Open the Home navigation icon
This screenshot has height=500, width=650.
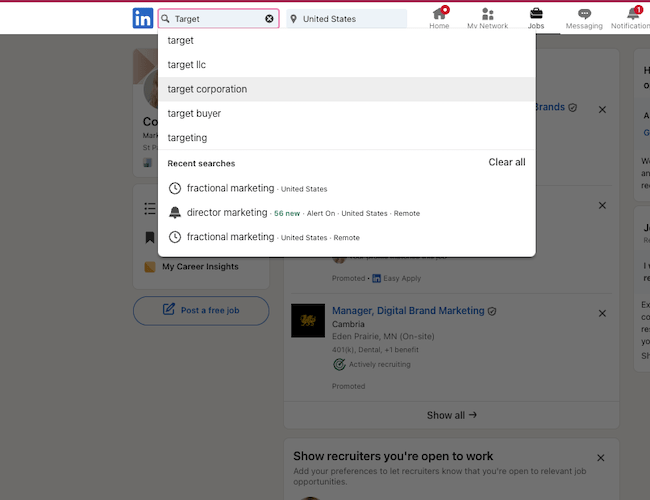click(x=439, y=18)
